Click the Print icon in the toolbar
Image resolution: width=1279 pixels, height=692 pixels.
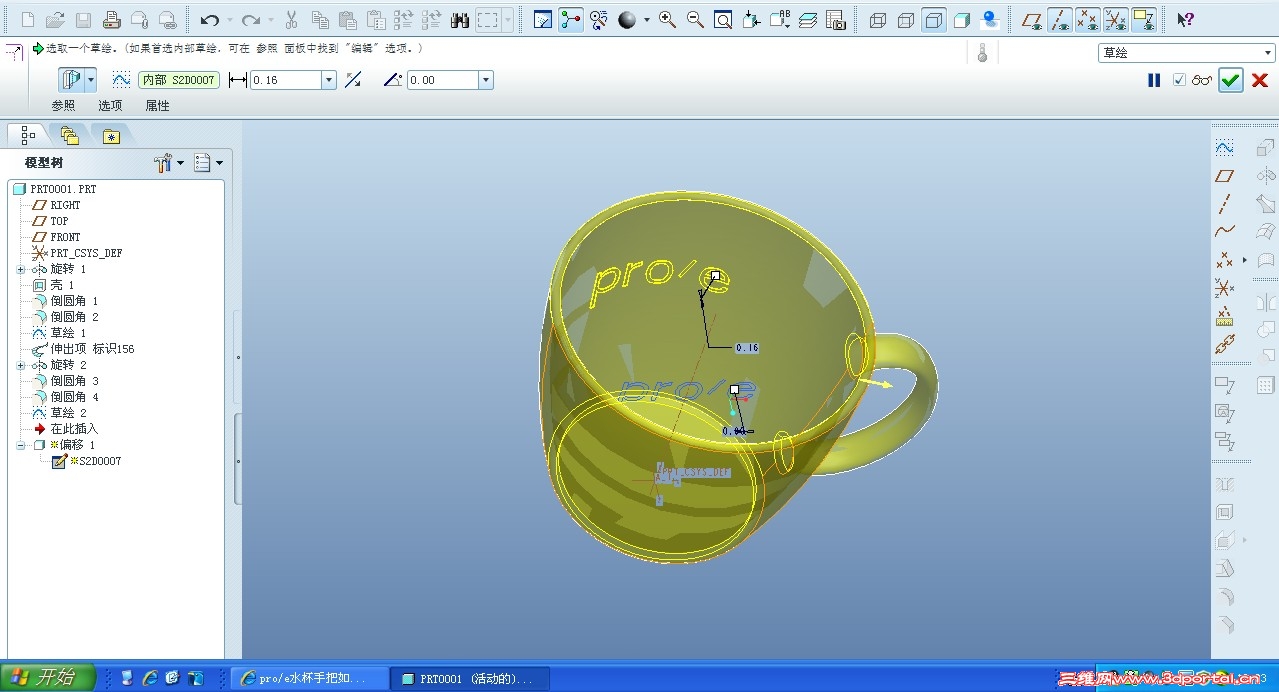pos(112,19)
